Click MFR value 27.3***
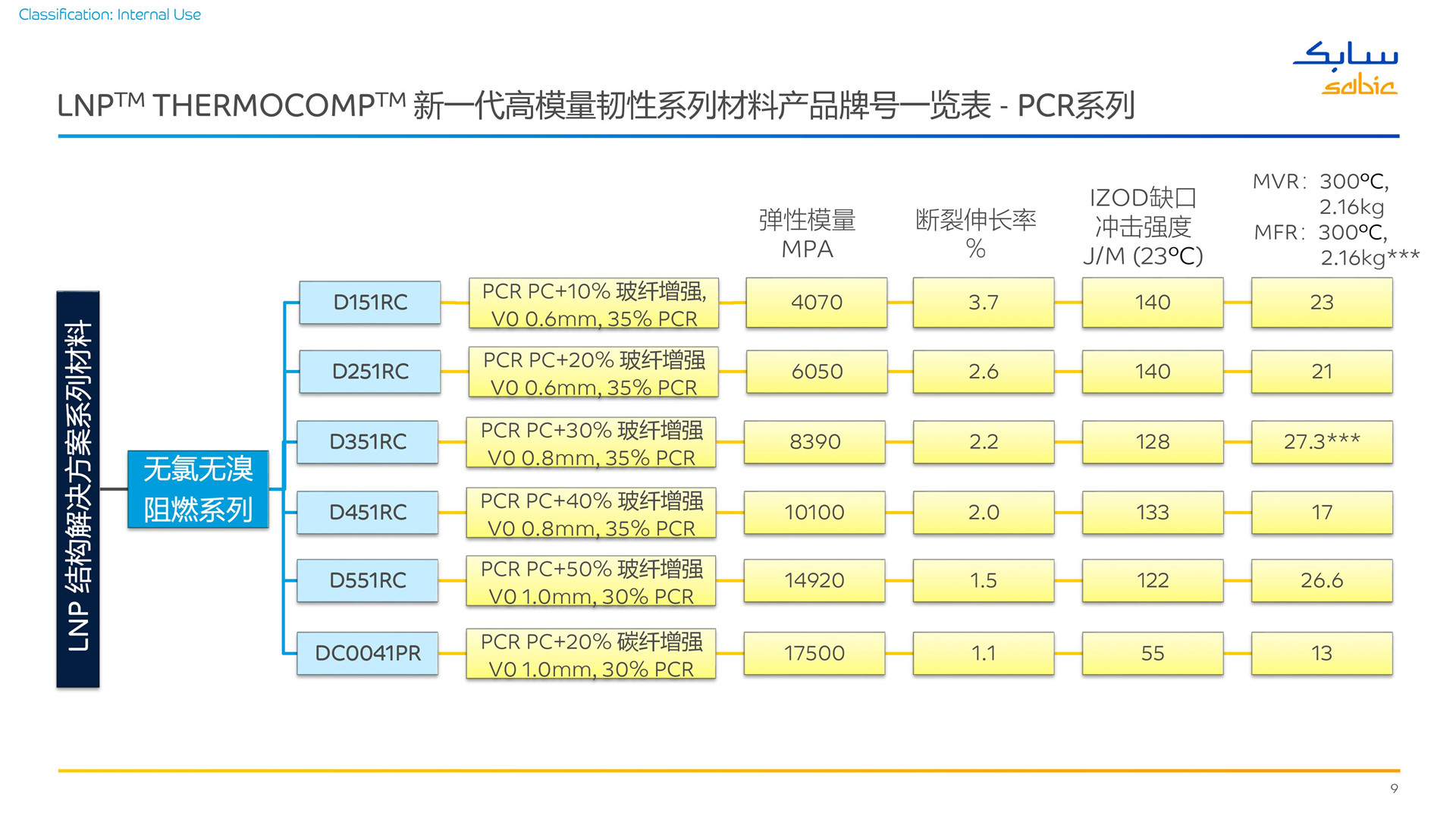Image resolution: width=1456 pixels, height=819 pixels. (x=1322, y=442)
